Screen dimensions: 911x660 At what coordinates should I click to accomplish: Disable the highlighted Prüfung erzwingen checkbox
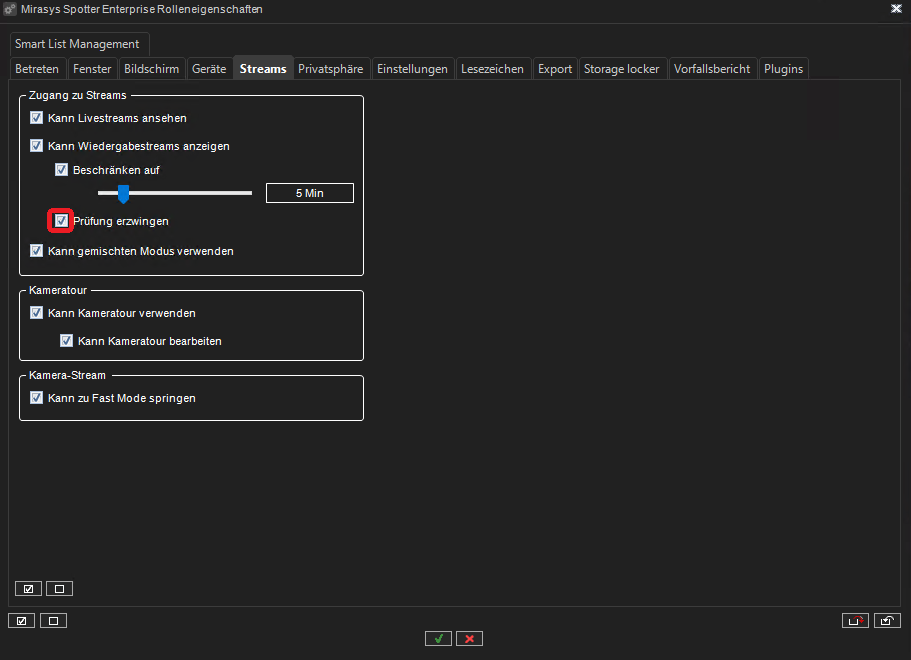click(x=61, y=220)
